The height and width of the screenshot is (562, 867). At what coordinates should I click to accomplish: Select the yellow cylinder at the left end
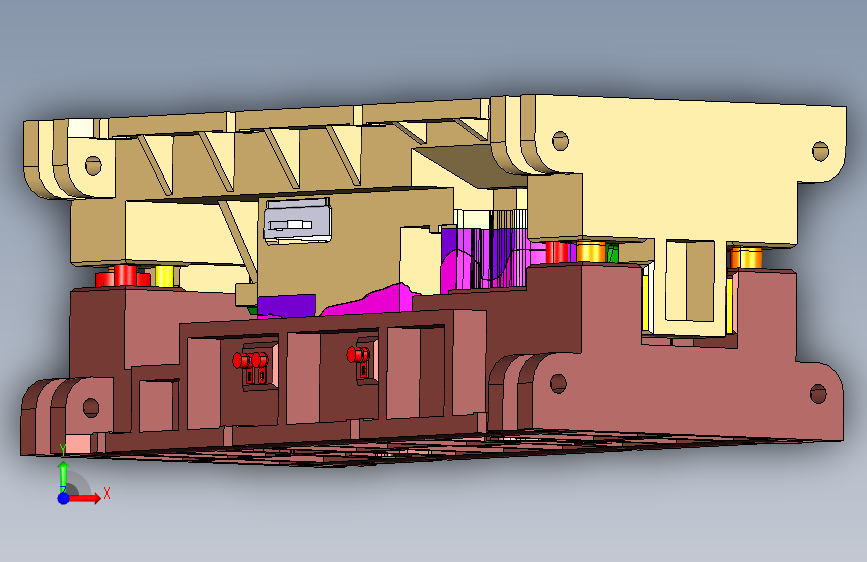pos(165,276)
